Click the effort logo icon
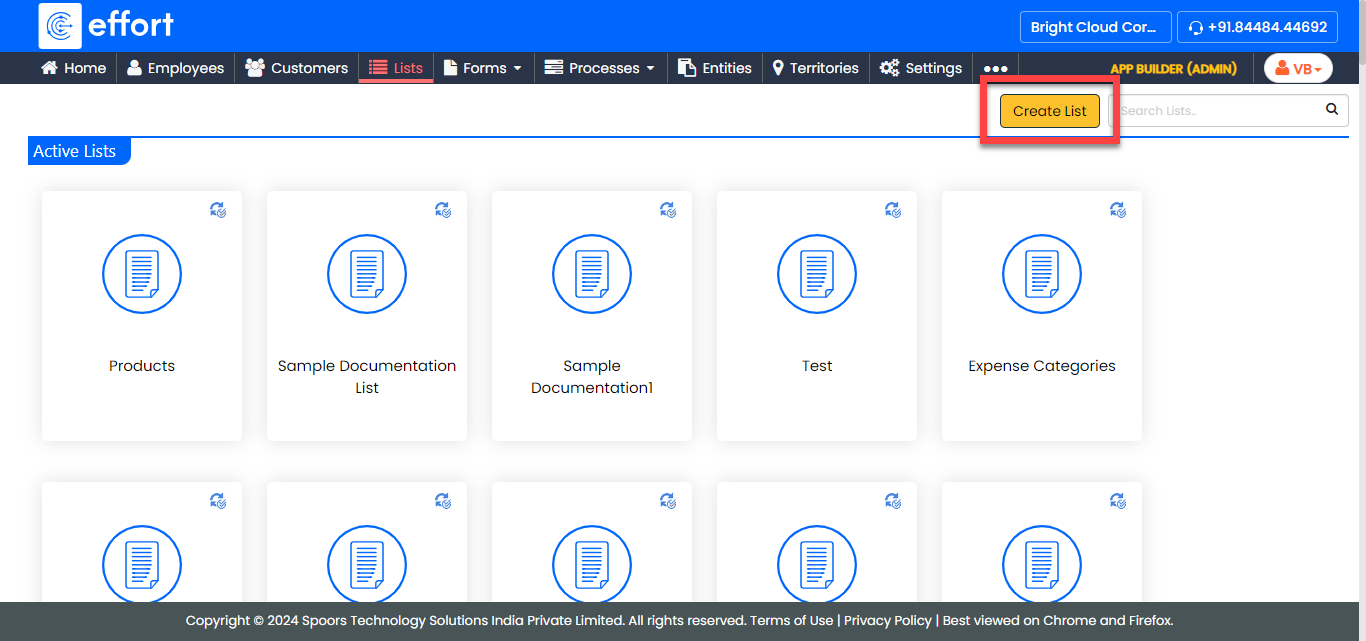Viewport: 1366px width, 641px height. [60, 26]
